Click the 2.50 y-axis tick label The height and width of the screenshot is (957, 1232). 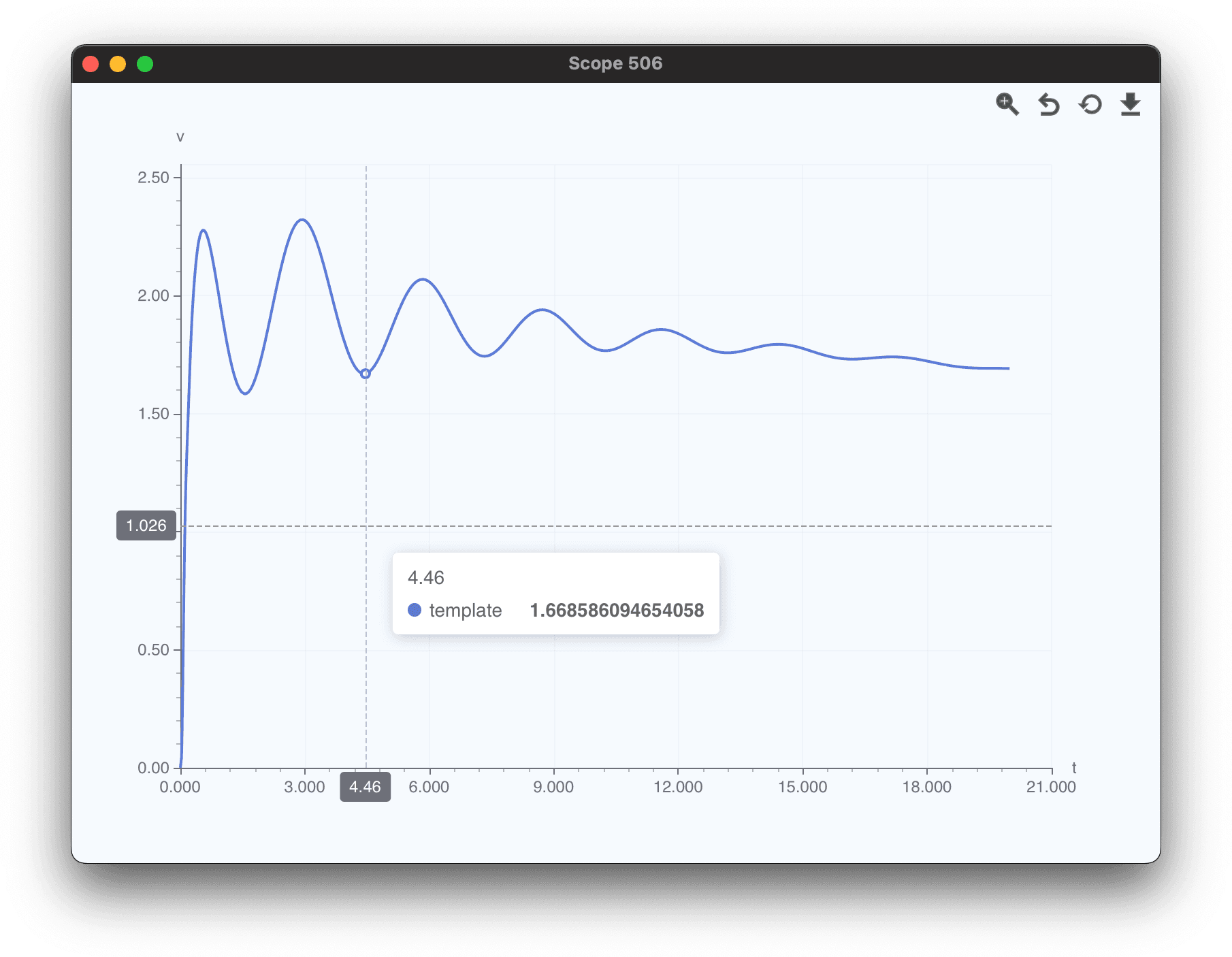pyautogui.click(x=153, y=178)
